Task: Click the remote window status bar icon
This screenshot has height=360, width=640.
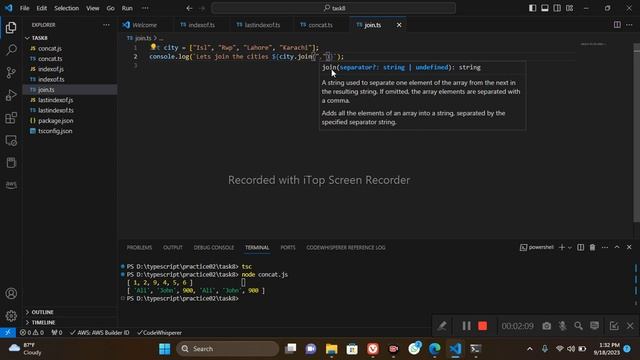Action: tap(8, 332)
